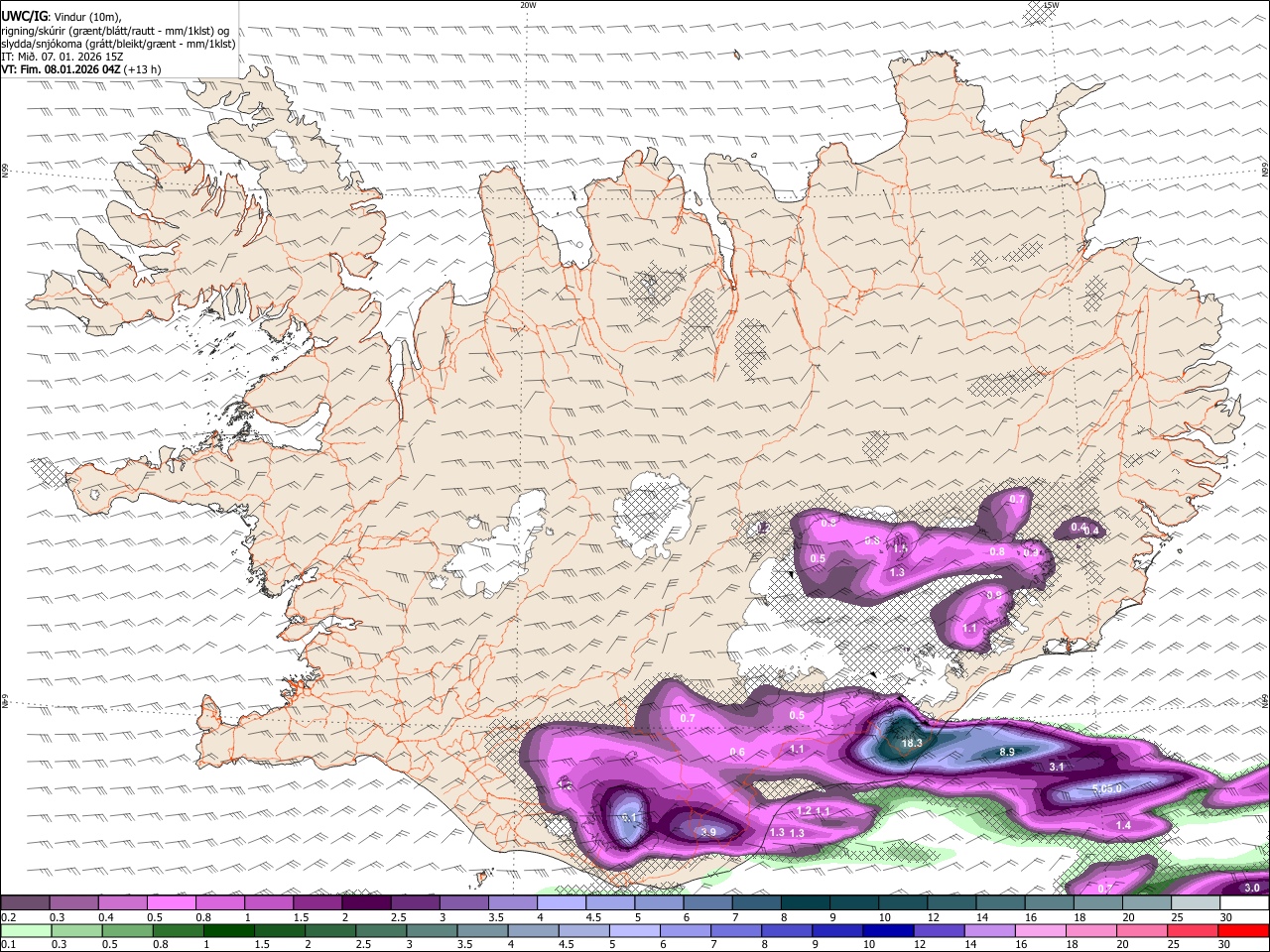Click the 0.2 label on the snow scale
The width and height of the screenshot is (1270, 952).
pos(8,918)
